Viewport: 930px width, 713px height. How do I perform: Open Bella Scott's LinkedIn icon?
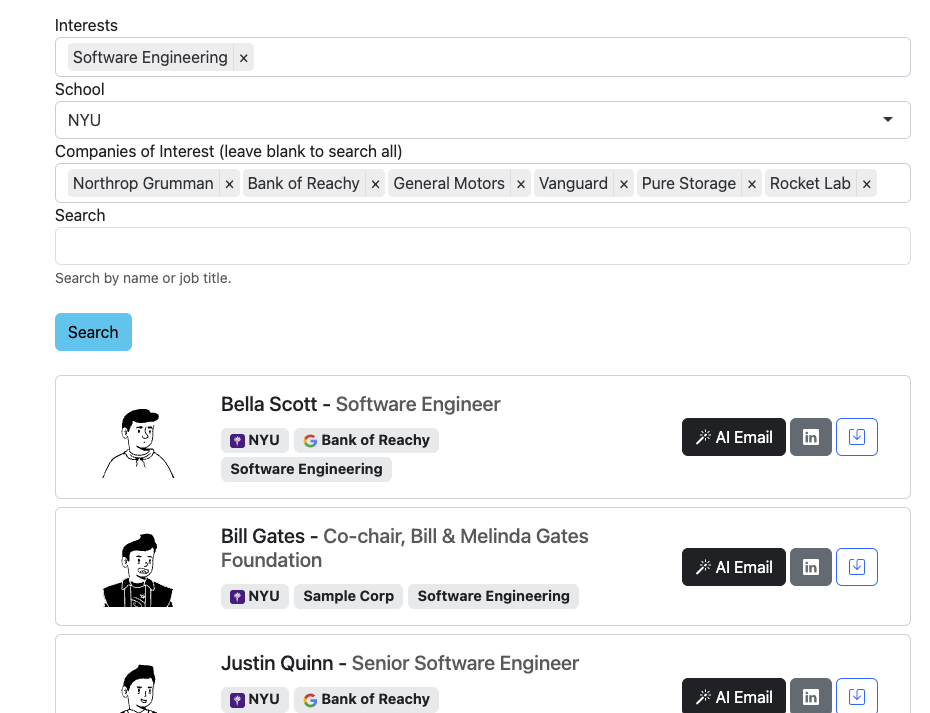click(810, 437)
